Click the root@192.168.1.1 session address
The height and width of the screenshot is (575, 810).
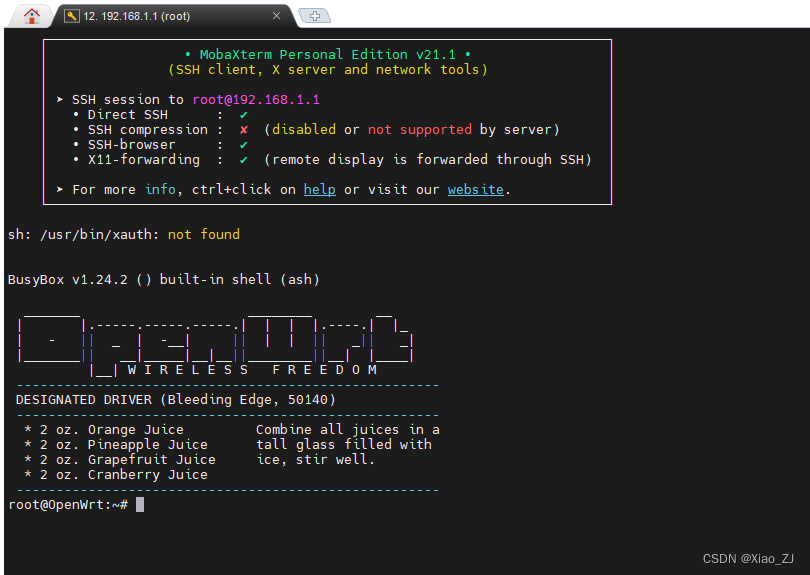pos(256,100)
